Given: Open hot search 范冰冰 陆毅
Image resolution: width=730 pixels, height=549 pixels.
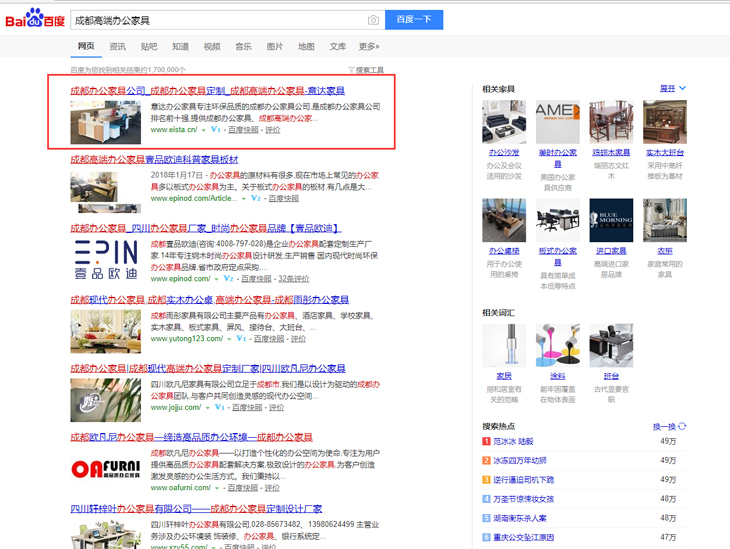Looking at the screenshot, I should [513, 441].
